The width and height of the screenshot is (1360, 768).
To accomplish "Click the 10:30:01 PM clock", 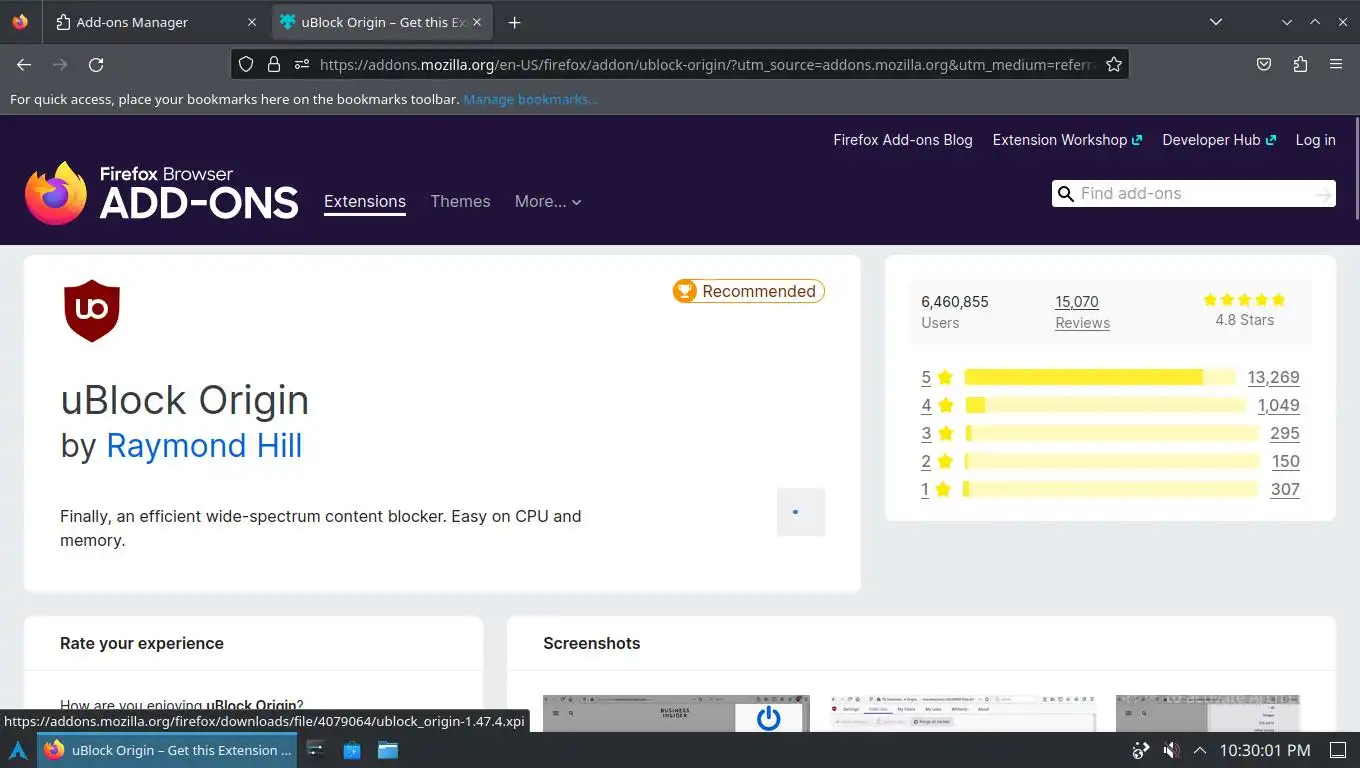I will 1265,750.
